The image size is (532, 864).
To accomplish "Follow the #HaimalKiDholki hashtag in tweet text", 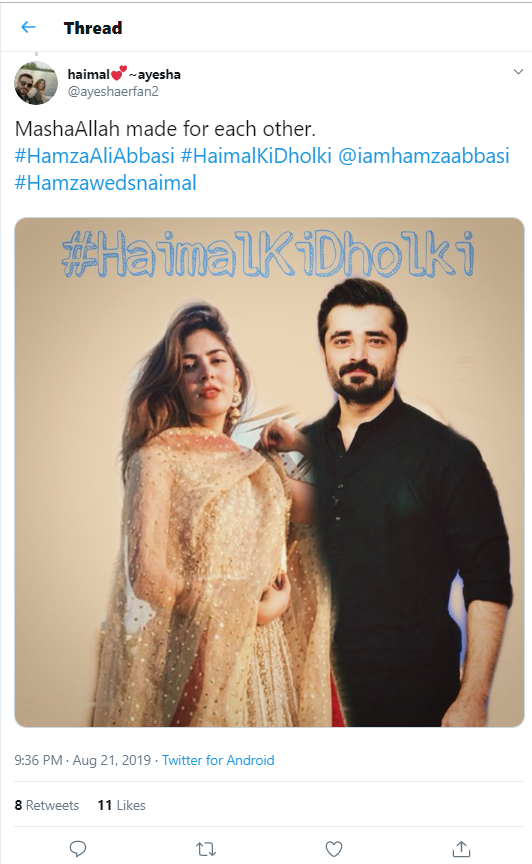I will 256,156.
